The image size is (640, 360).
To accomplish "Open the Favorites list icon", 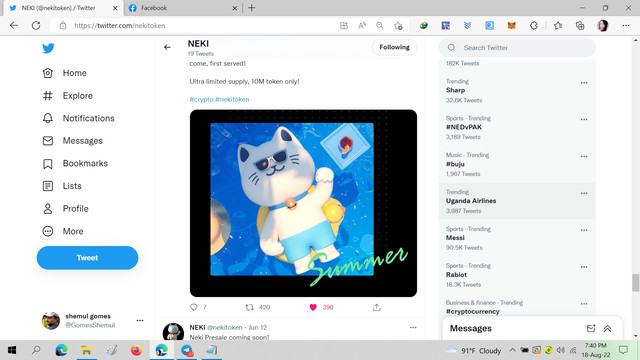I will (x=558, y=25).
